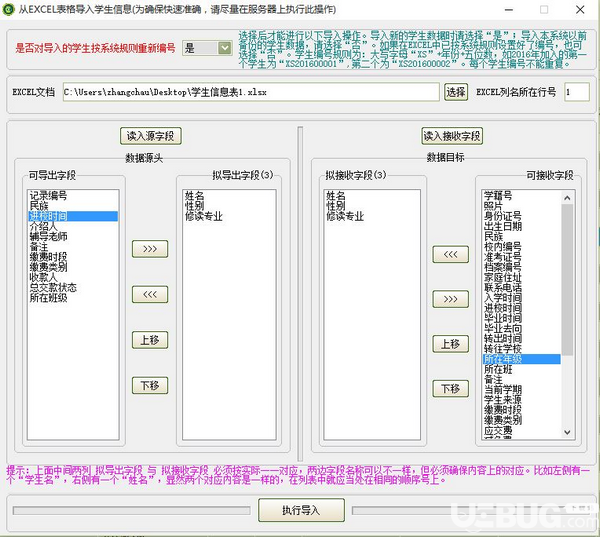Select 民族 in 可导出字段 list
This screenshot has width=600, height=537.
click(73, 206)
